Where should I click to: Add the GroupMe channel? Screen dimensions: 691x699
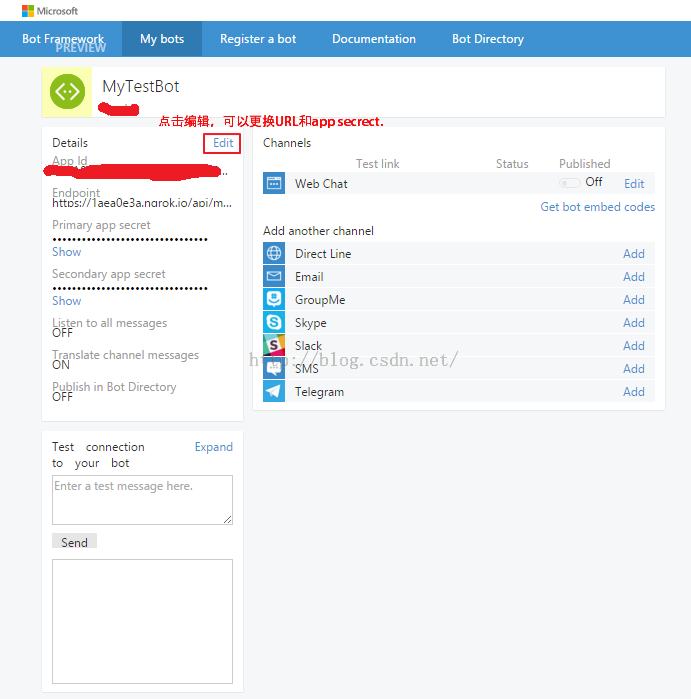[633, 300]
